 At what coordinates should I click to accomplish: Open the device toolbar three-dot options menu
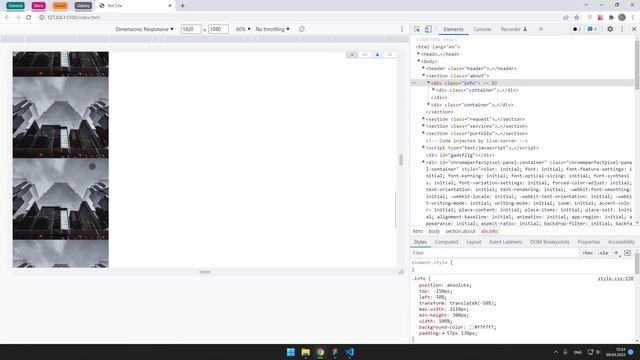click(402, 29)
